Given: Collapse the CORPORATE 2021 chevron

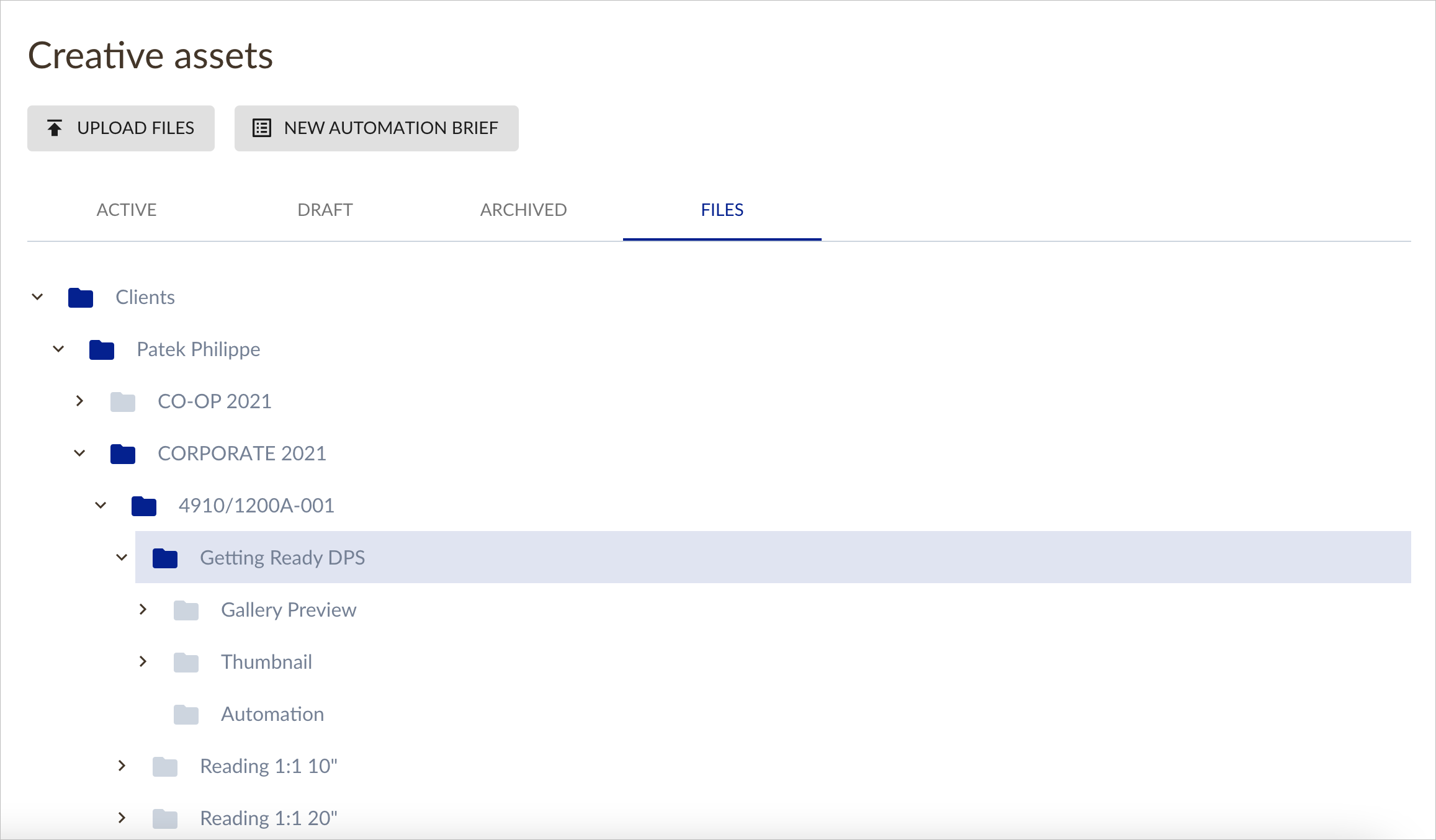Looking at the screenshot, I should [79, 454].
